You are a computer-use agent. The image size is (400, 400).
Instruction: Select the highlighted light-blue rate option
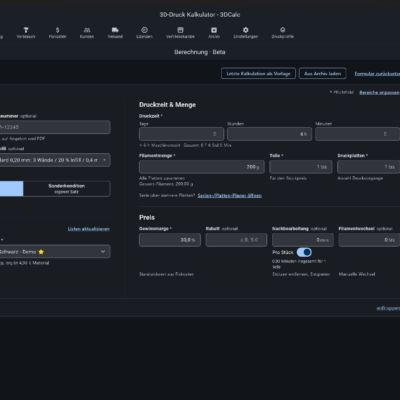point(11,189)
